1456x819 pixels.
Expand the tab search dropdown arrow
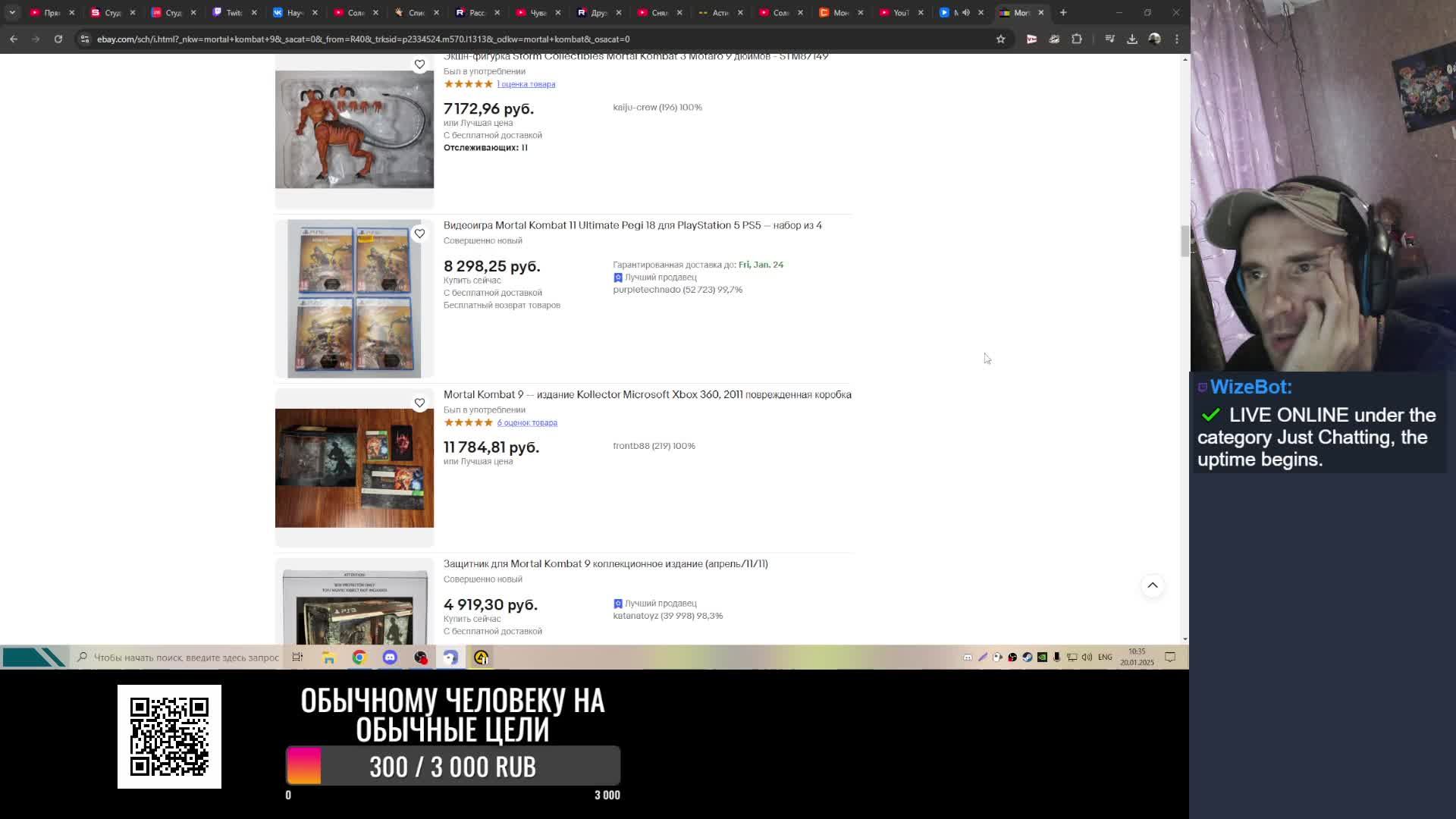tap(12, 12)
